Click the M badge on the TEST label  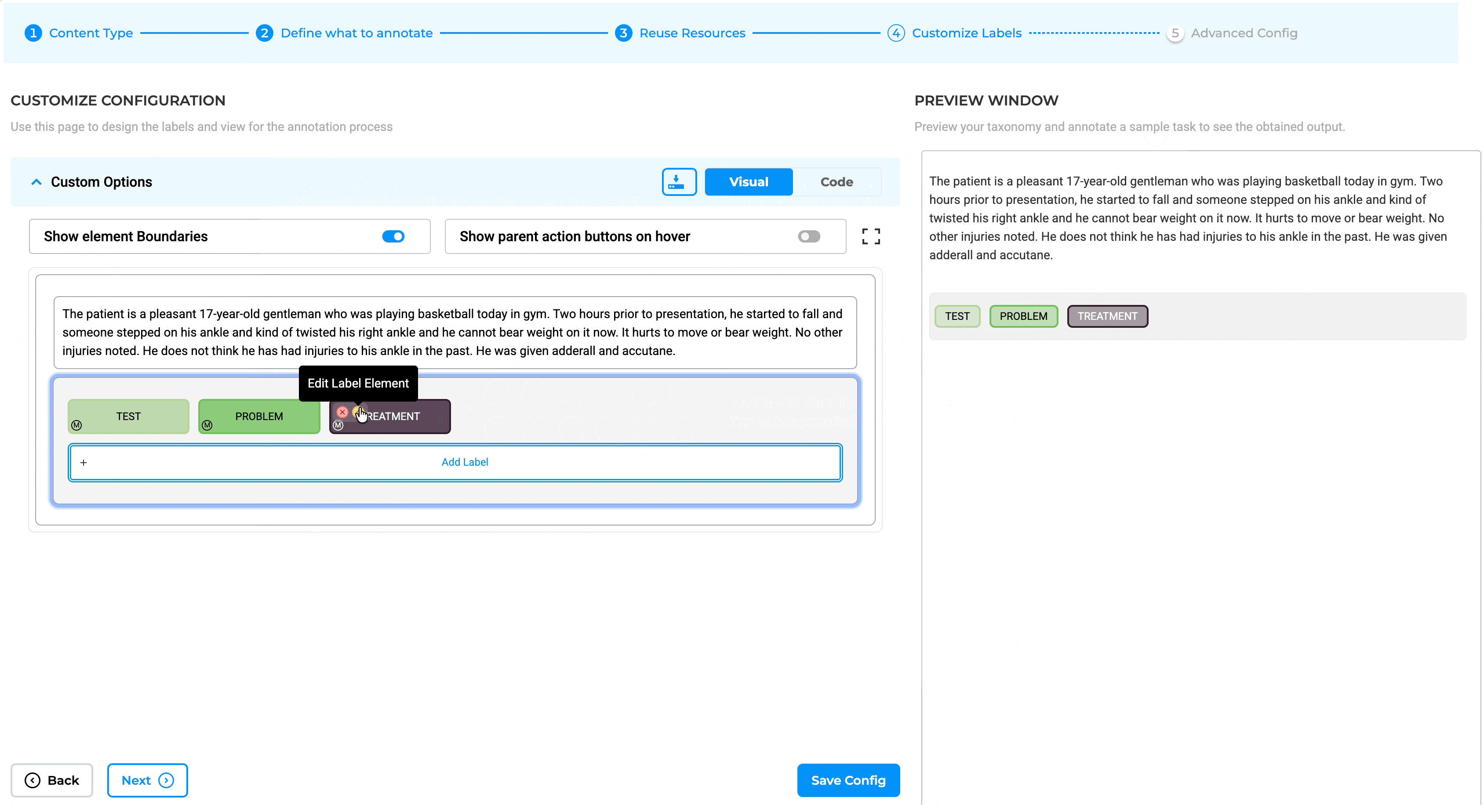(x=76, y=426)
